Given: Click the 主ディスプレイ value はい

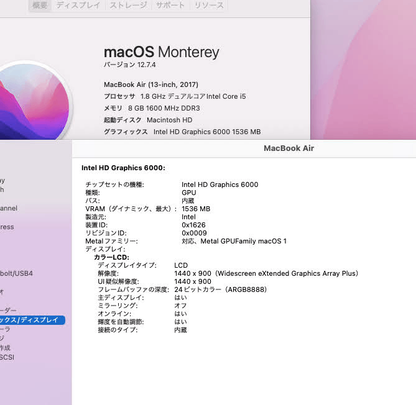Looking at the screenshot, I should click(180, 297).
